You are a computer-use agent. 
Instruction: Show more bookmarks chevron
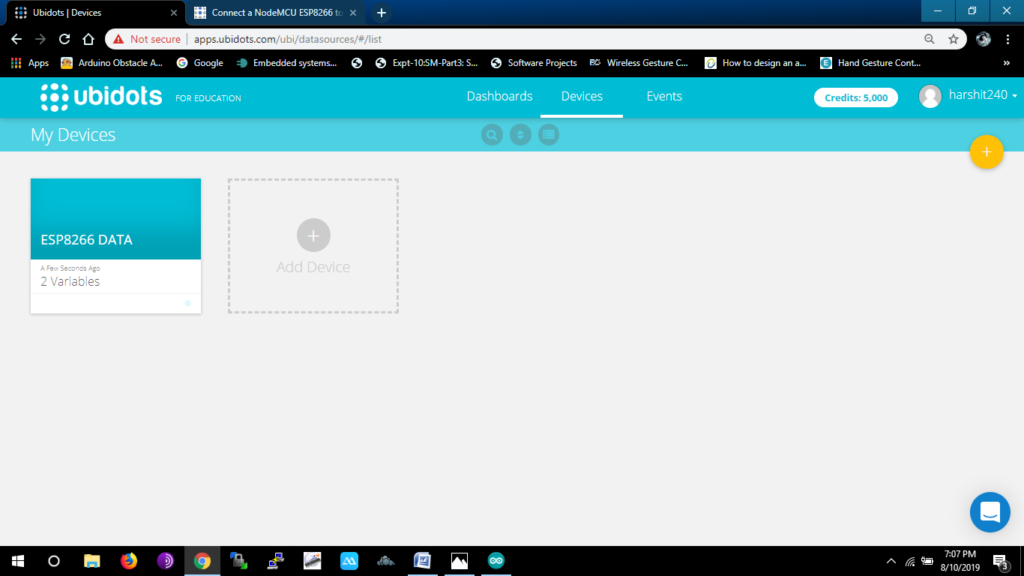[1006, 63]
